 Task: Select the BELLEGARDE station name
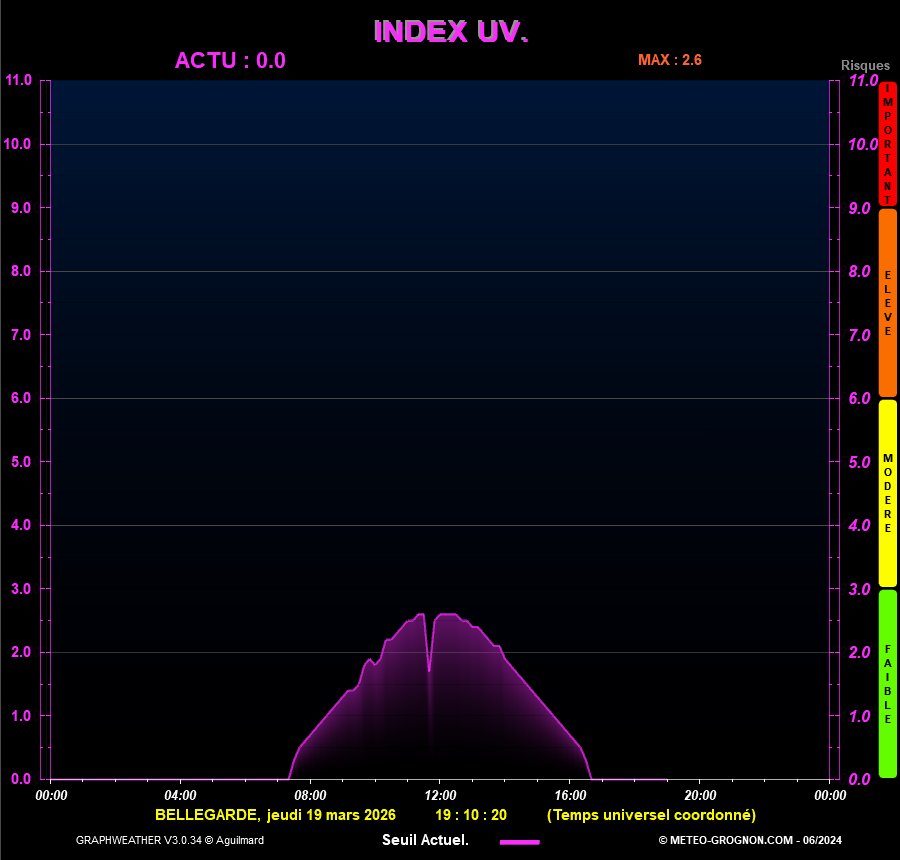[x=203, y=815]
